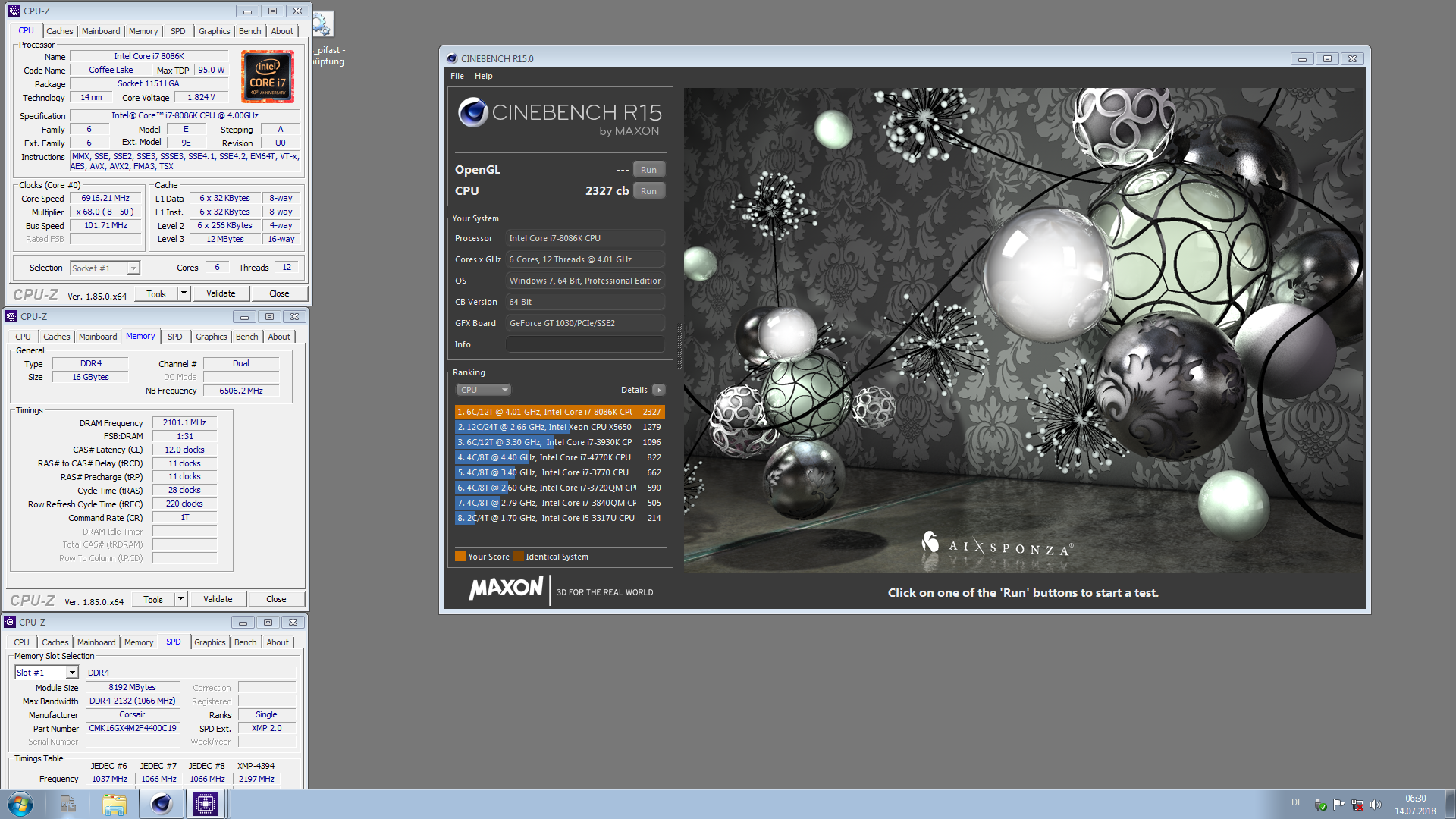The image size is (1456, 819).
Task: Click the orange Your Score legend swatch
Action: pyautogui.click(x=460, y=557)
